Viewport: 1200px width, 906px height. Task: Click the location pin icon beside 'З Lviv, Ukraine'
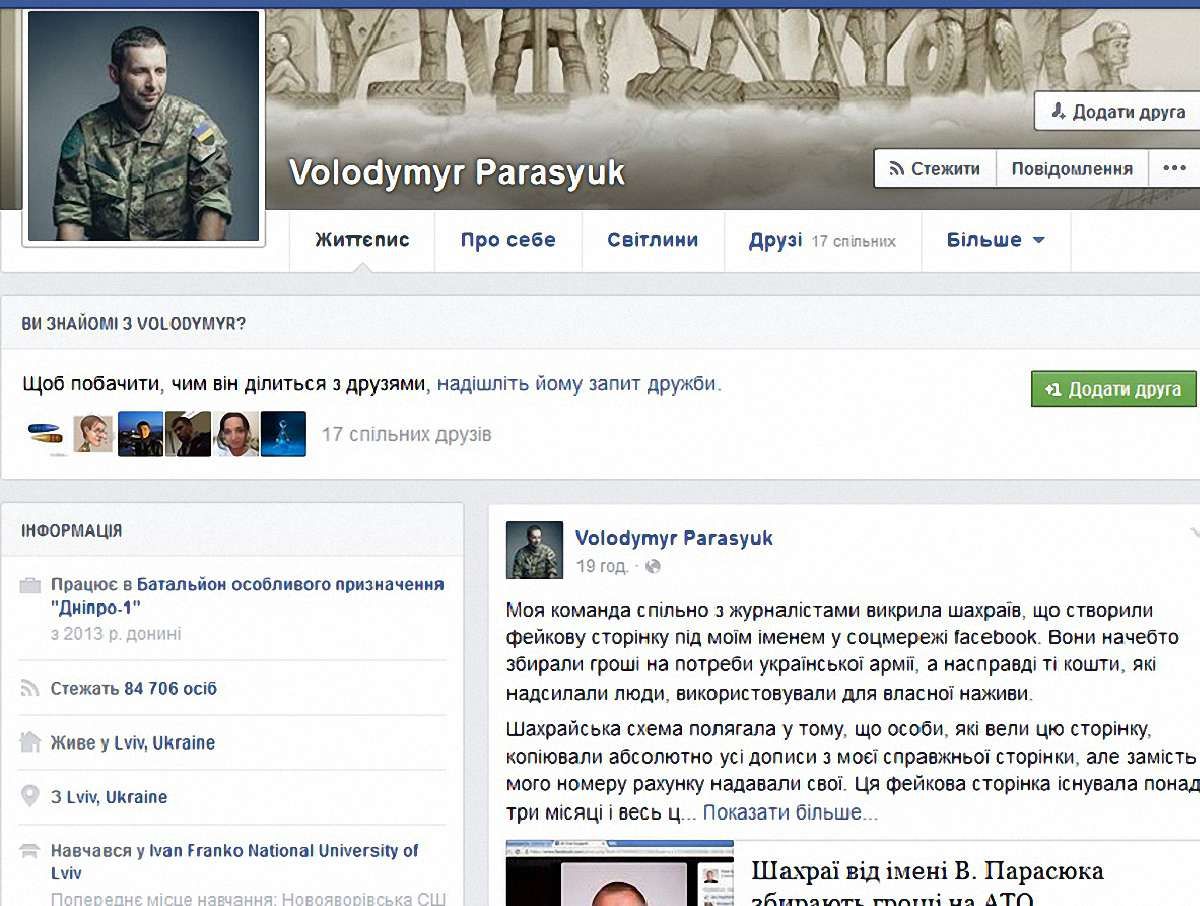(x=30, y=797)
